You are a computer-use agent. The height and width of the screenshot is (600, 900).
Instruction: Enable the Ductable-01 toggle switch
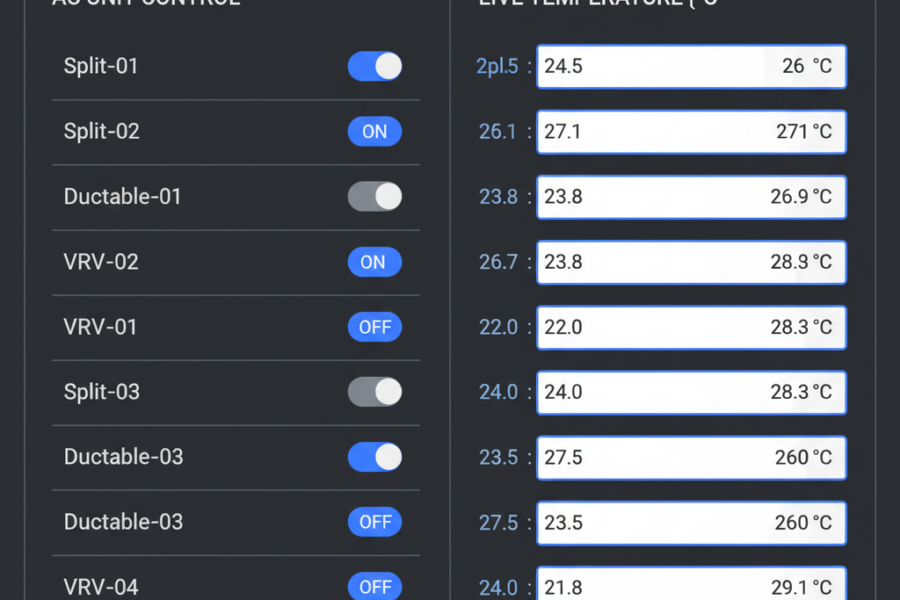(x=374, y=196)
